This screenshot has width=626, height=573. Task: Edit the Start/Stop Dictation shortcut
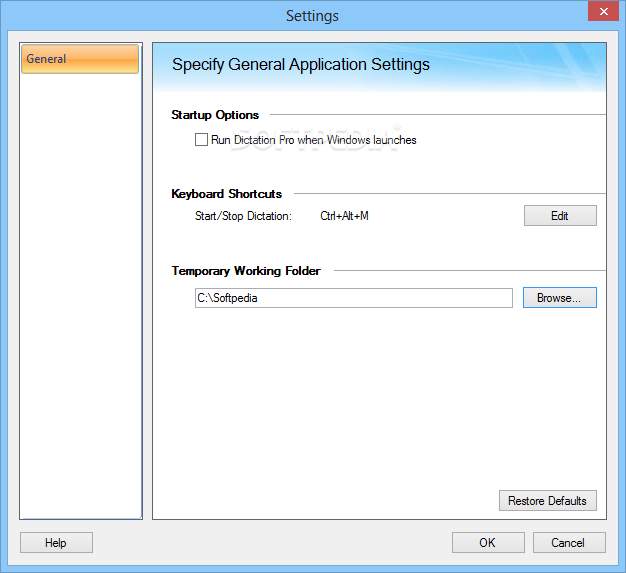[560, 216]
